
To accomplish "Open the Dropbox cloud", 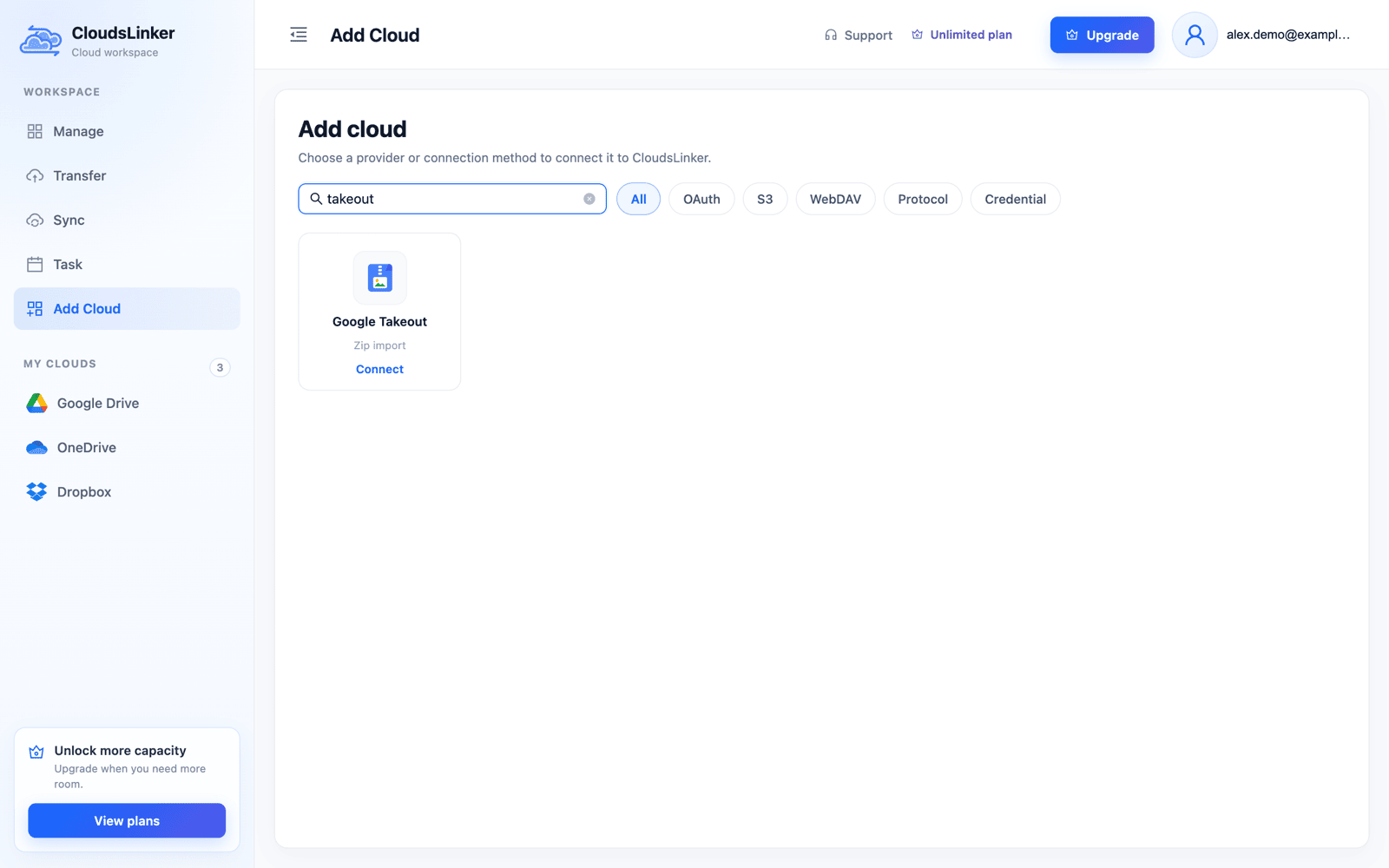I will 127,491.
